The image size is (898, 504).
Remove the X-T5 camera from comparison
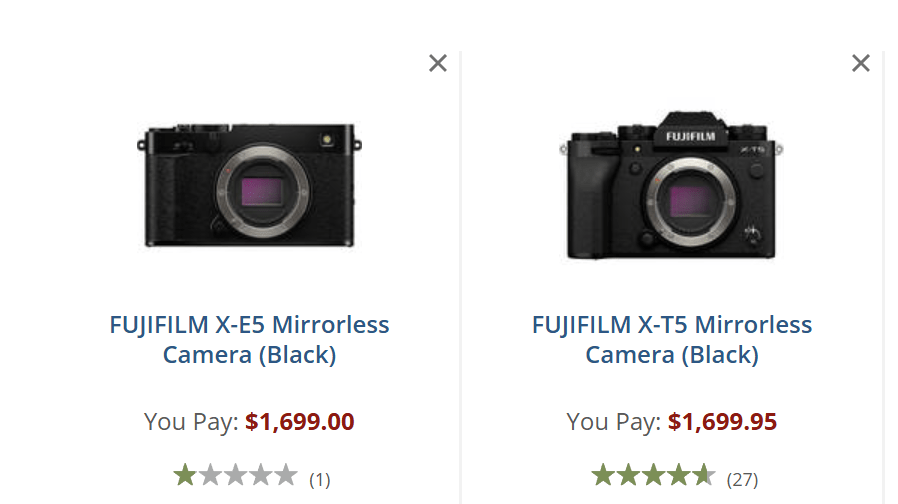coord(861,63)
